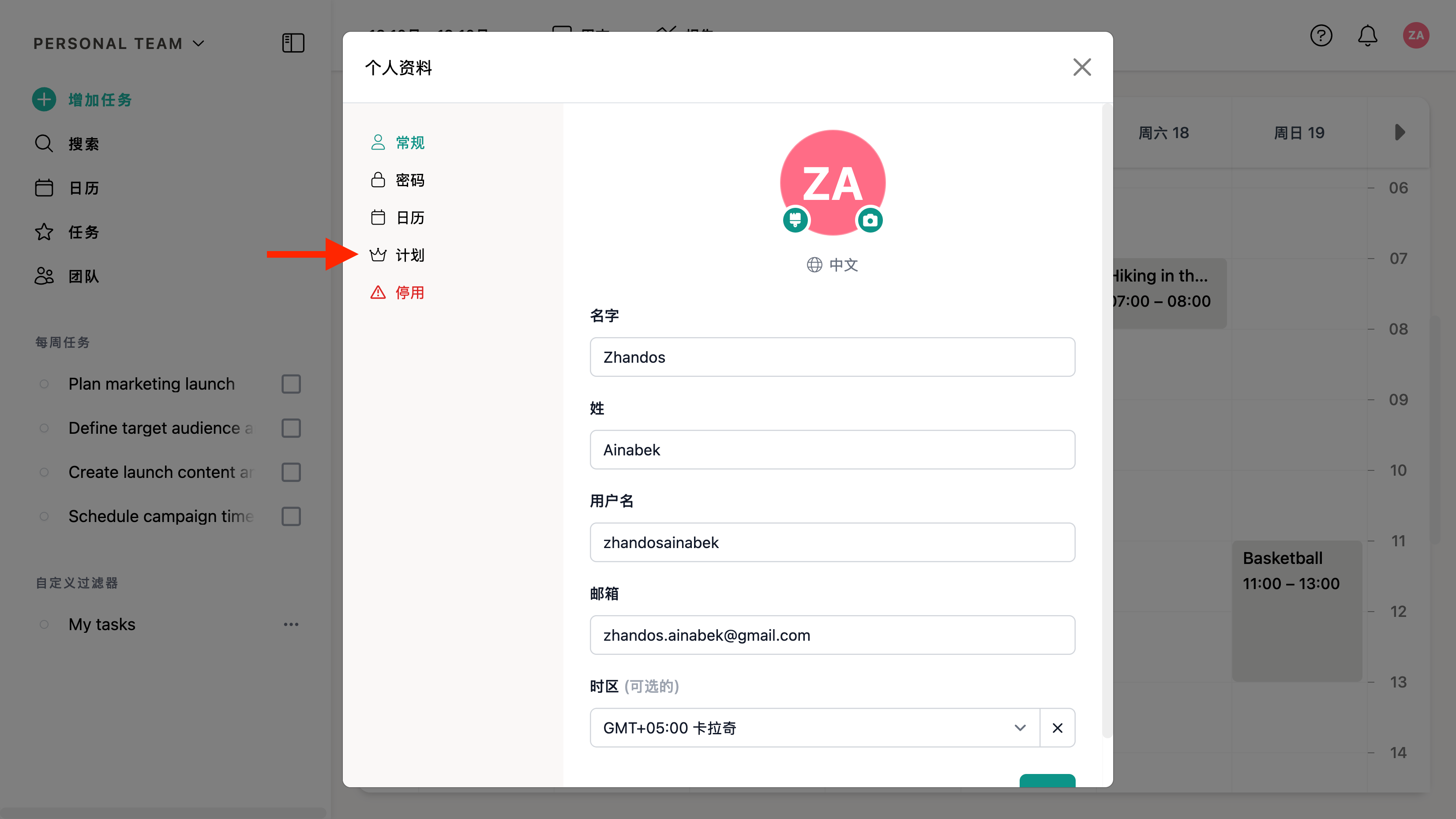Click the 用户名 input field
Image resolution: width=1456 pixels, height=819 pixels.
click(x=832, y=542)
